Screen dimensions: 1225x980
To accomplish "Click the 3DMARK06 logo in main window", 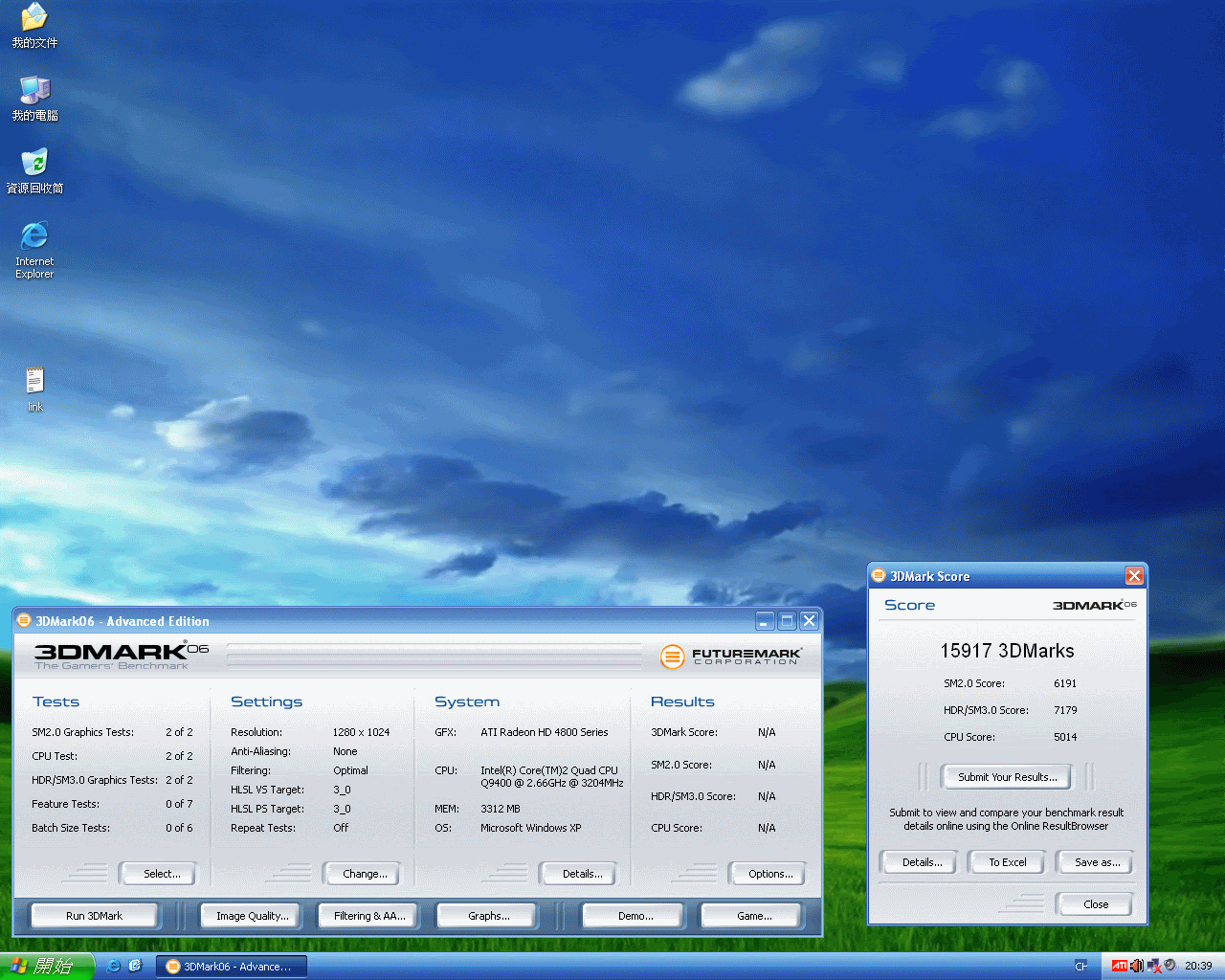I will tap(122, 656).
